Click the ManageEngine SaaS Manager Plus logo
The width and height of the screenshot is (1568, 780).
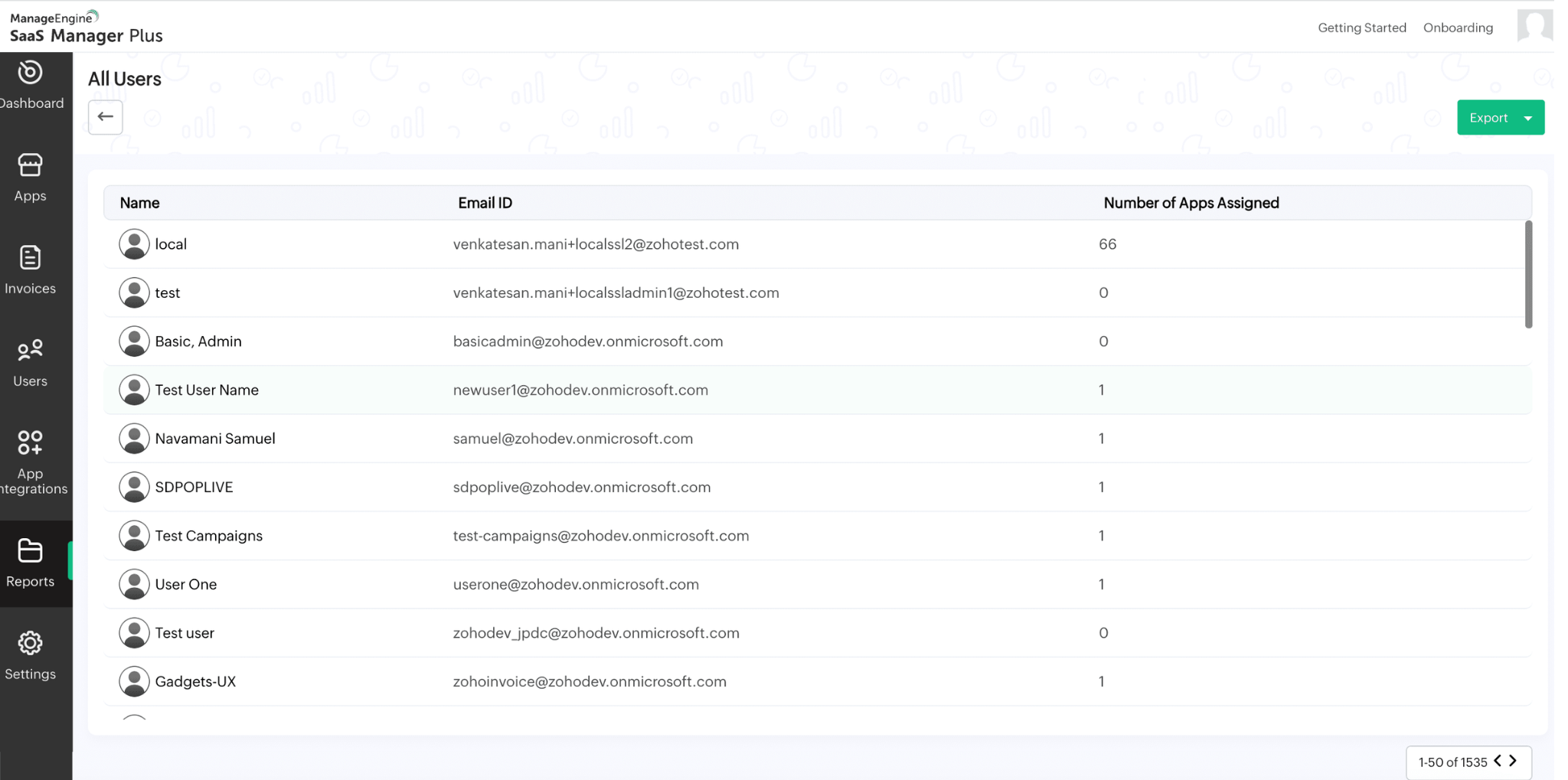coord(86,28)
